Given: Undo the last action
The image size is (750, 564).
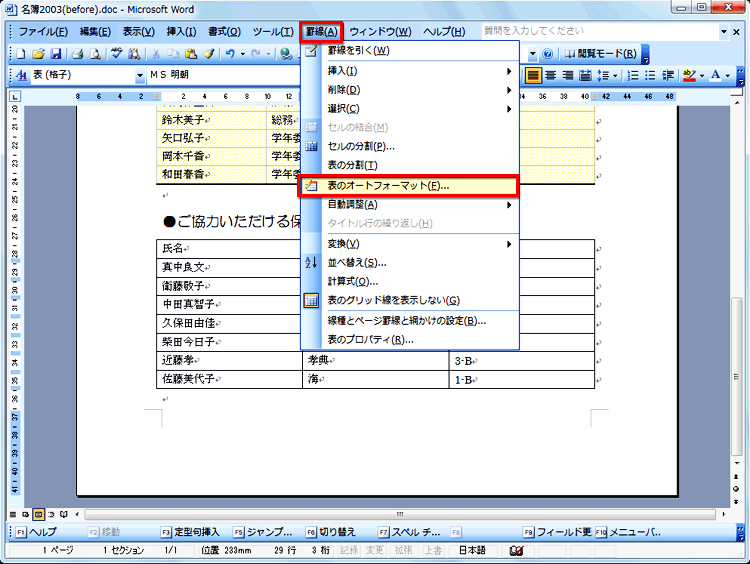Looking at the screenshot, I should click(x=231, y=54).
